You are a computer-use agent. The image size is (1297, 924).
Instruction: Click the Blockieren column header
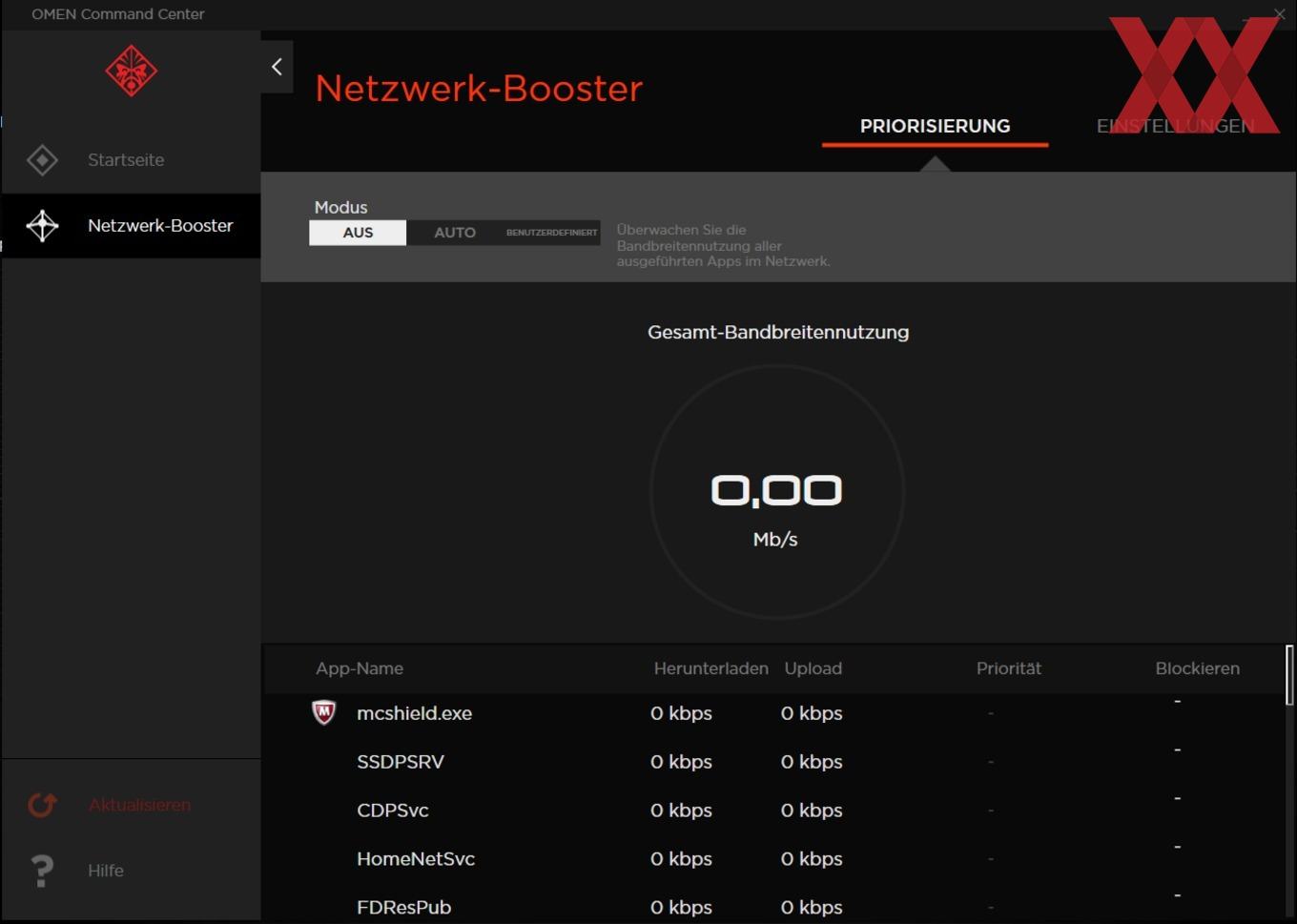click(1198, 668)
